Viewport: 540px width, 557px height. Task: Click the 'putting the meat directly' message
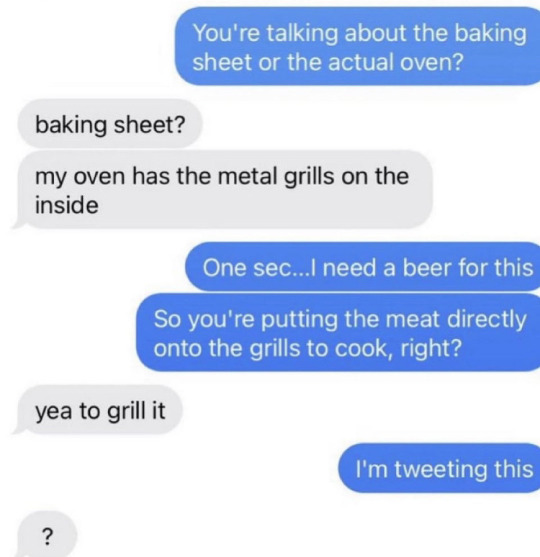(338, 332)
